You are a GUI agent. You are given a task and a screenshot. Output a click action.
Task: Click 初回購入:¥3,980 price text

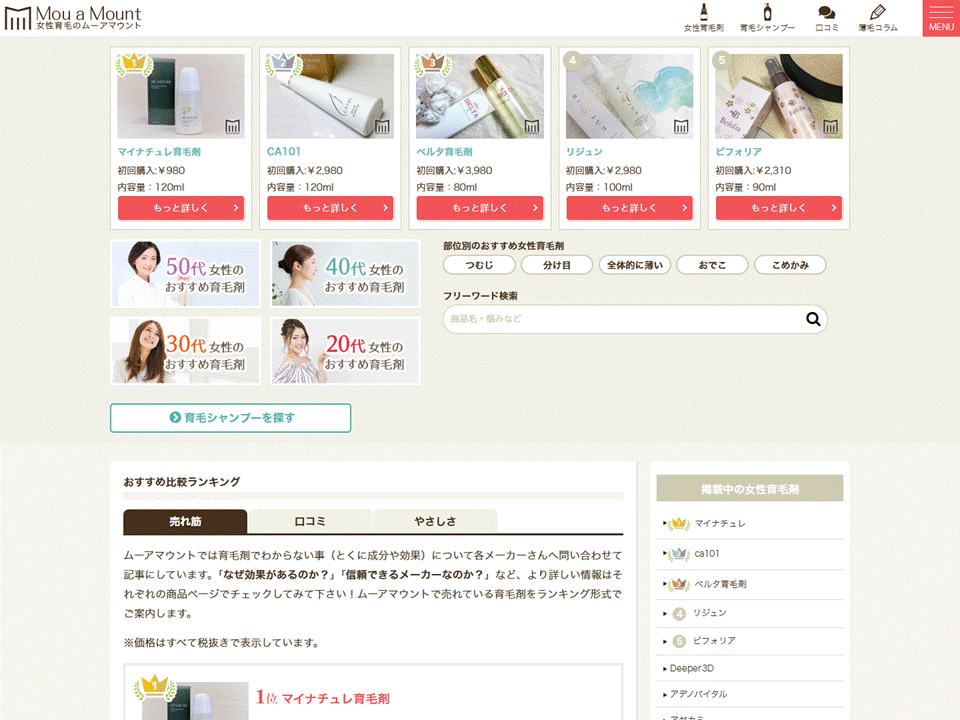click(x=454, y=171)
